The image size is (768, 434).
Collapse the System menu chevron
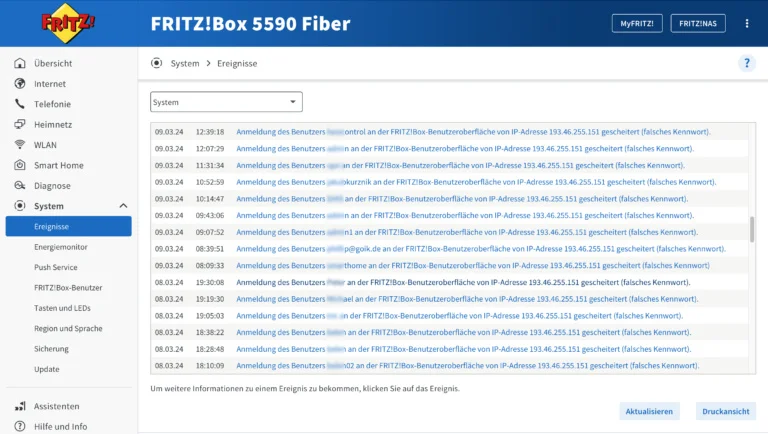pyautogui.click(x=123, y=206)
